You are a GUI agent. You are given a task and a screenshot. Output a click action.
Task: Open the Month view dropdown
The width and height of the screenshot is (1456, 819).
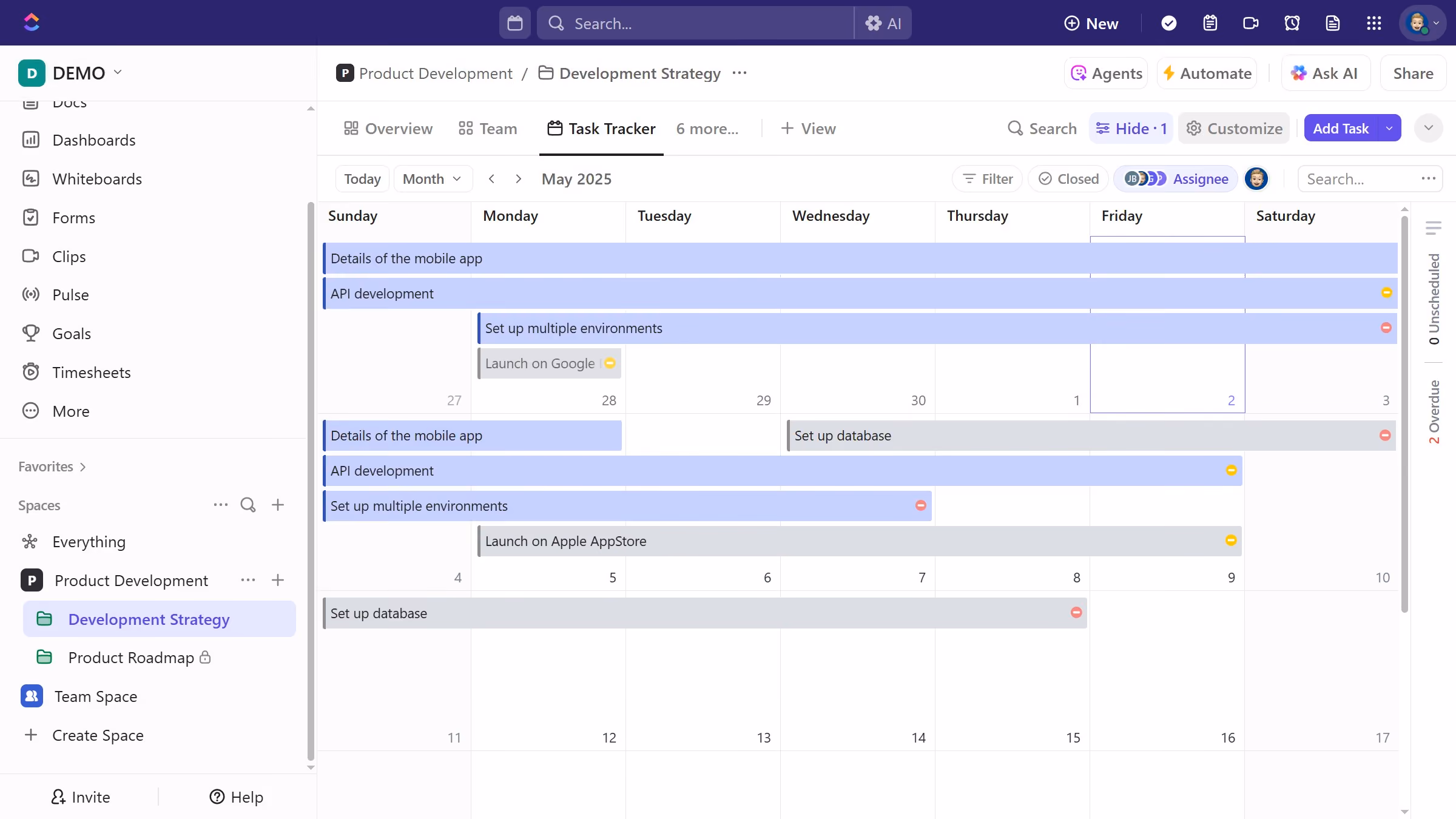tap(433, 179)
